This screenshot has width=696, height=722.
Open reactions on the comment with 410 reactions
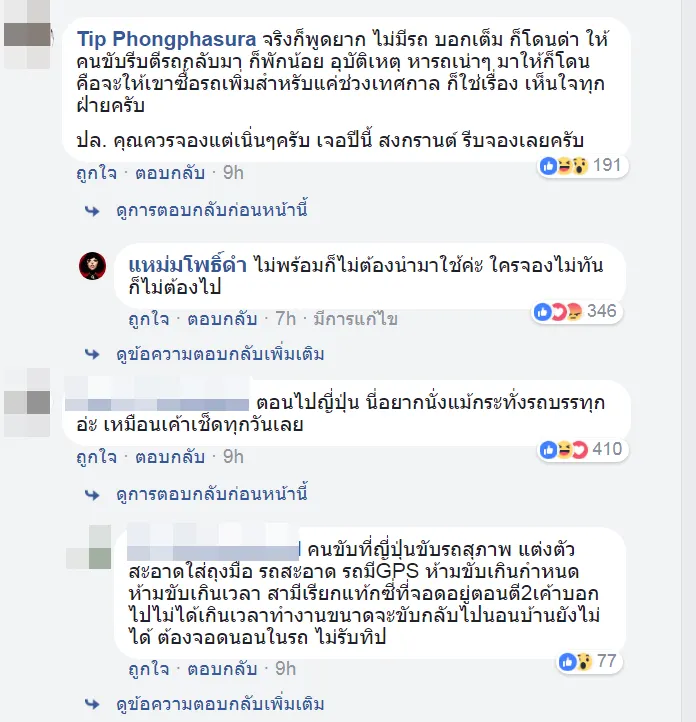[583, 449]
